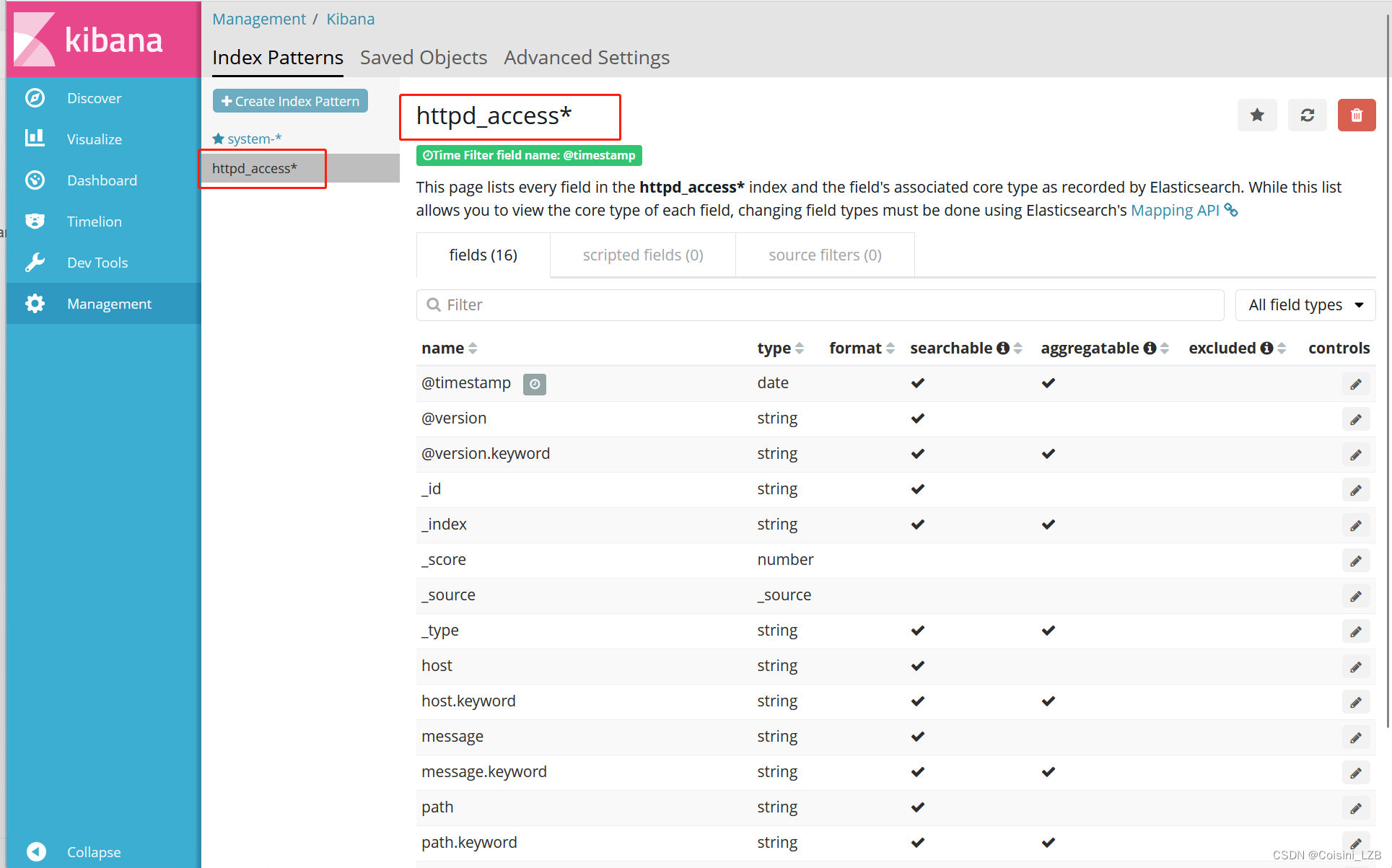The height and width of the screenshot is (868, 1392).
Task: Click the Create Index Pattern button
Action: pyautogui.click(x=290, y=102)
